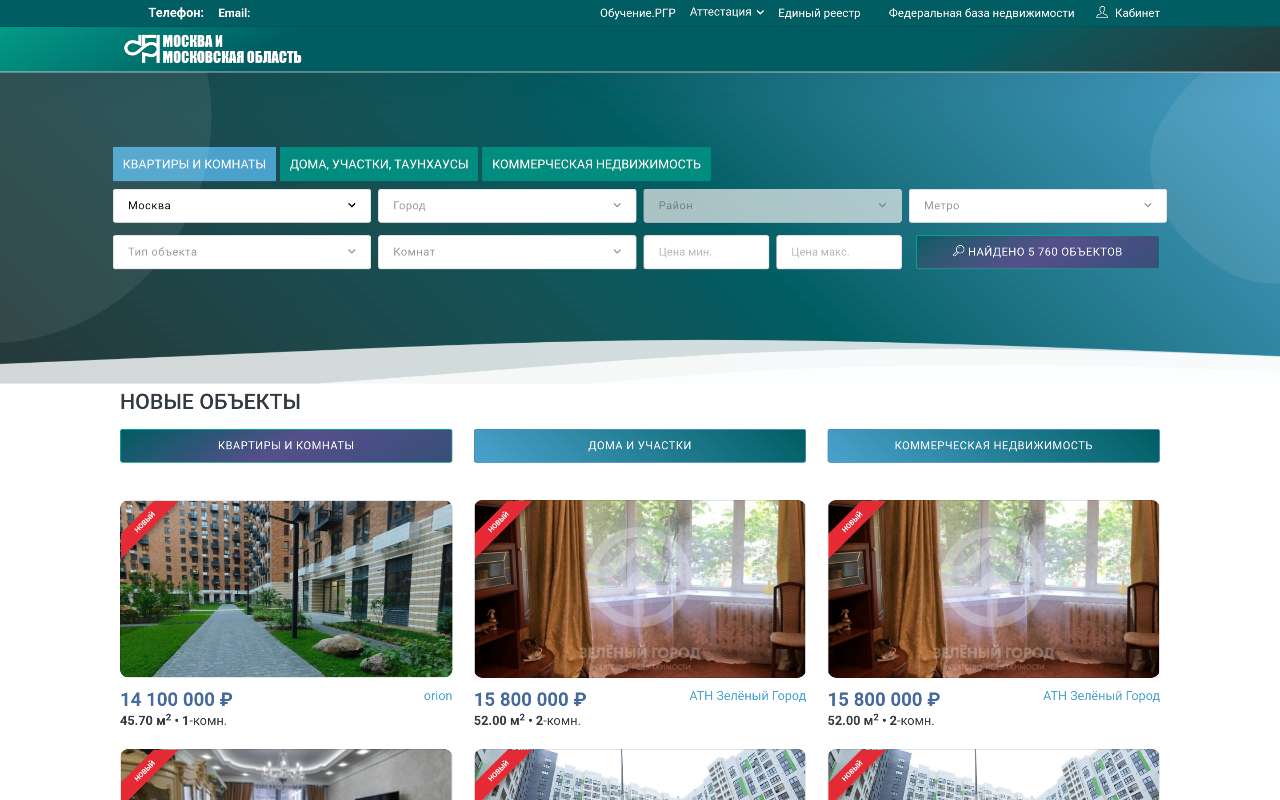
Task: Show new Дома и участки listings
Action: click(640, 446)
